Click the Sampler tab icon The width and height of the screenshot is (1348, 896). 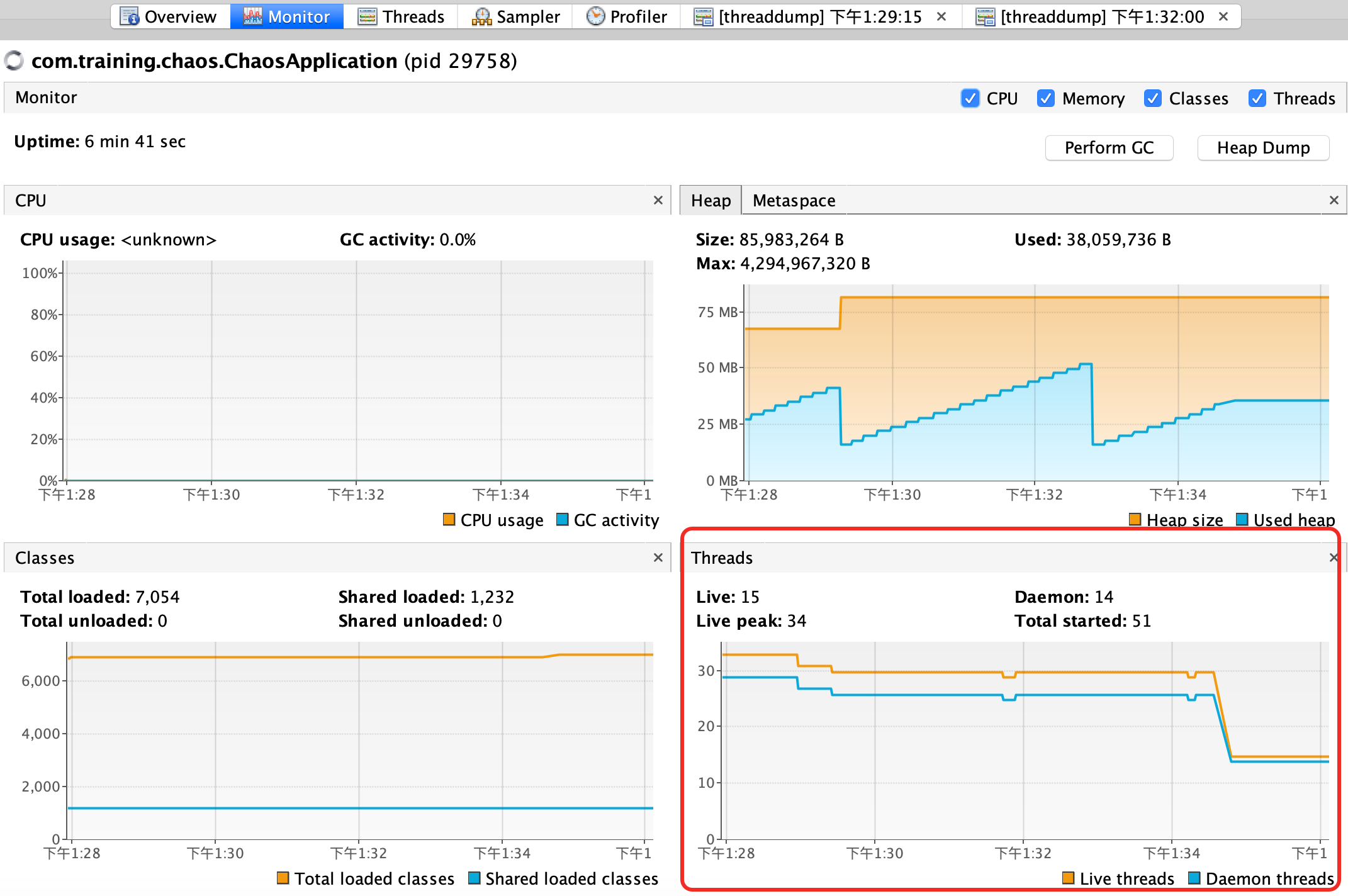click(x=481, y=16)
